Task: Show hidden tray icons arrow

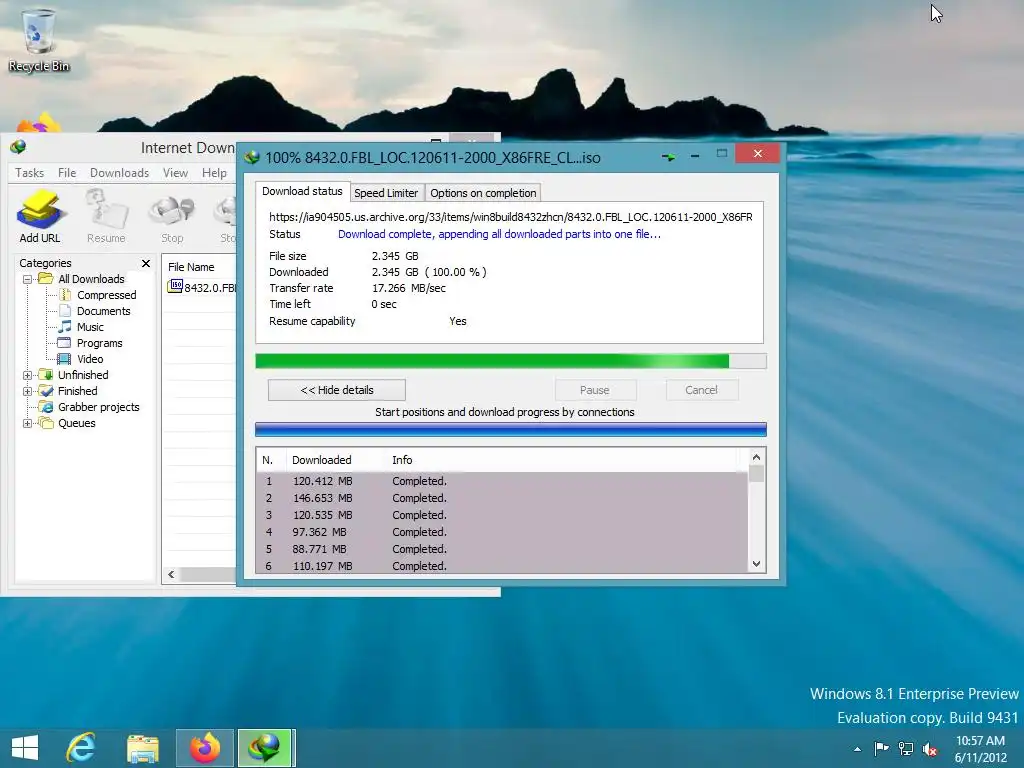Action: click(857, 749)
